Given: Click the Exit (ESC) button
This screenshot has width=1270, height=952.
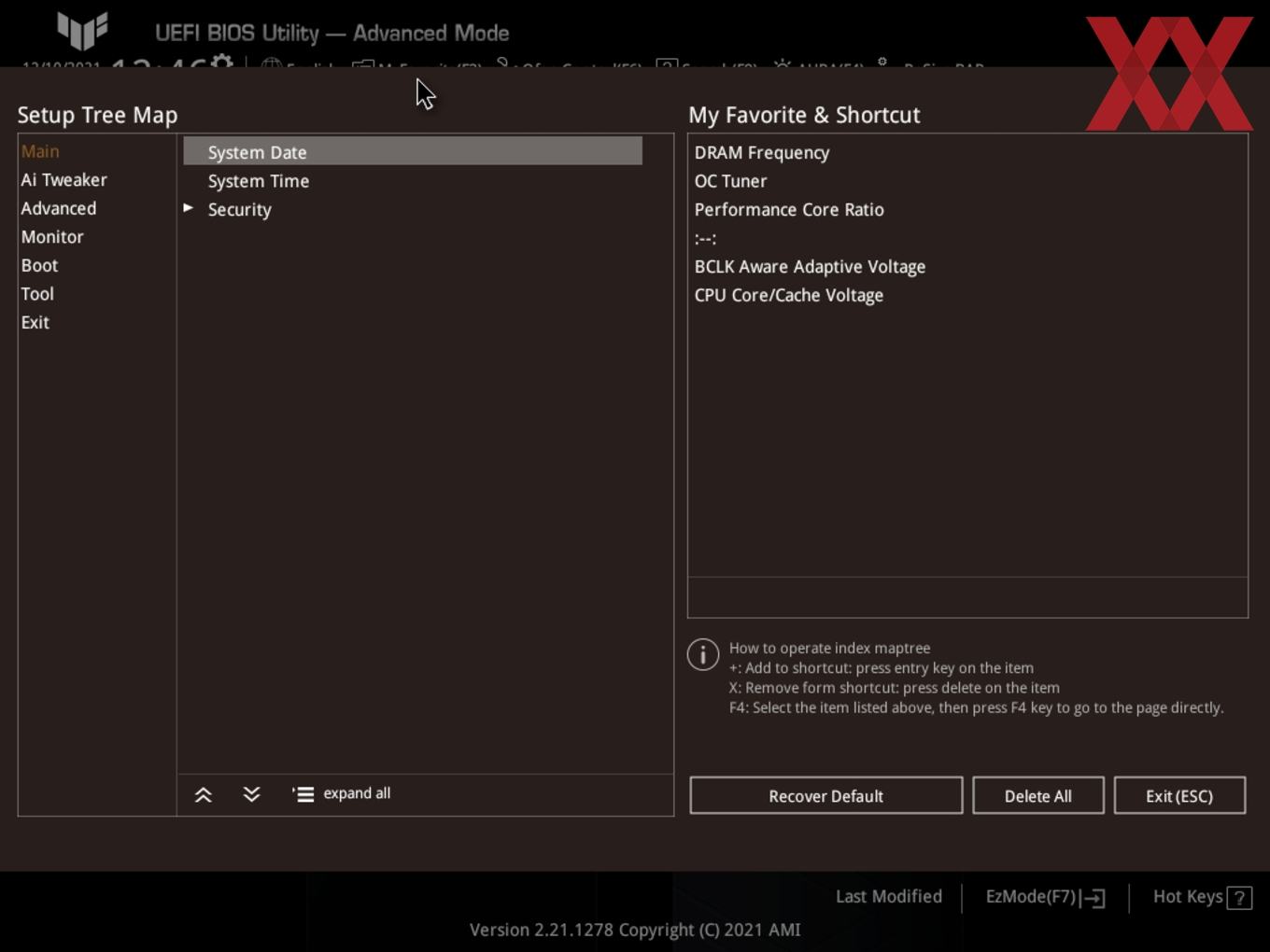Looking at the screenshot, I should coord(1179,795).
